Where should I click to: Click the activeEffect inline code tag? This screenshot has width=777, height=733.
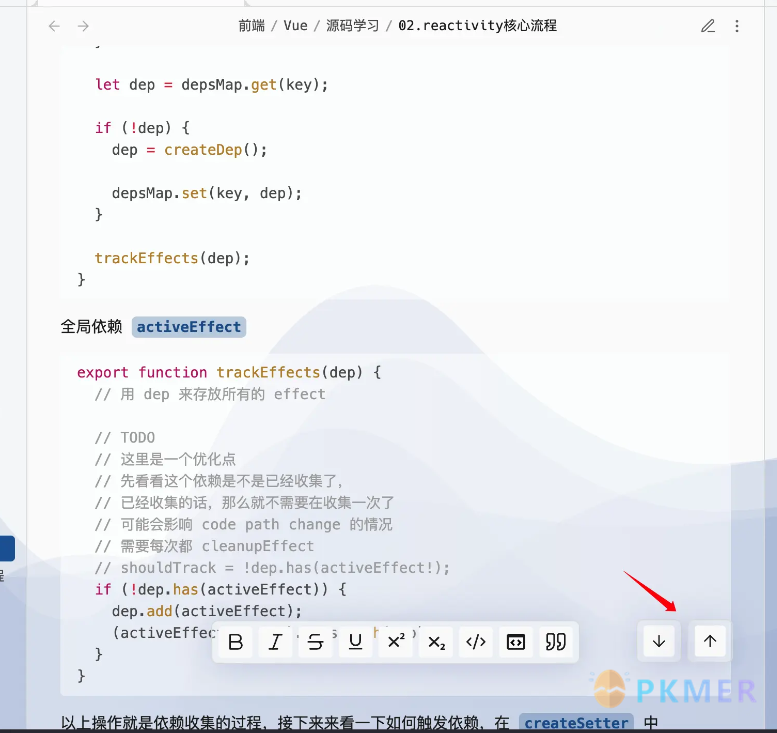[189, 327]
